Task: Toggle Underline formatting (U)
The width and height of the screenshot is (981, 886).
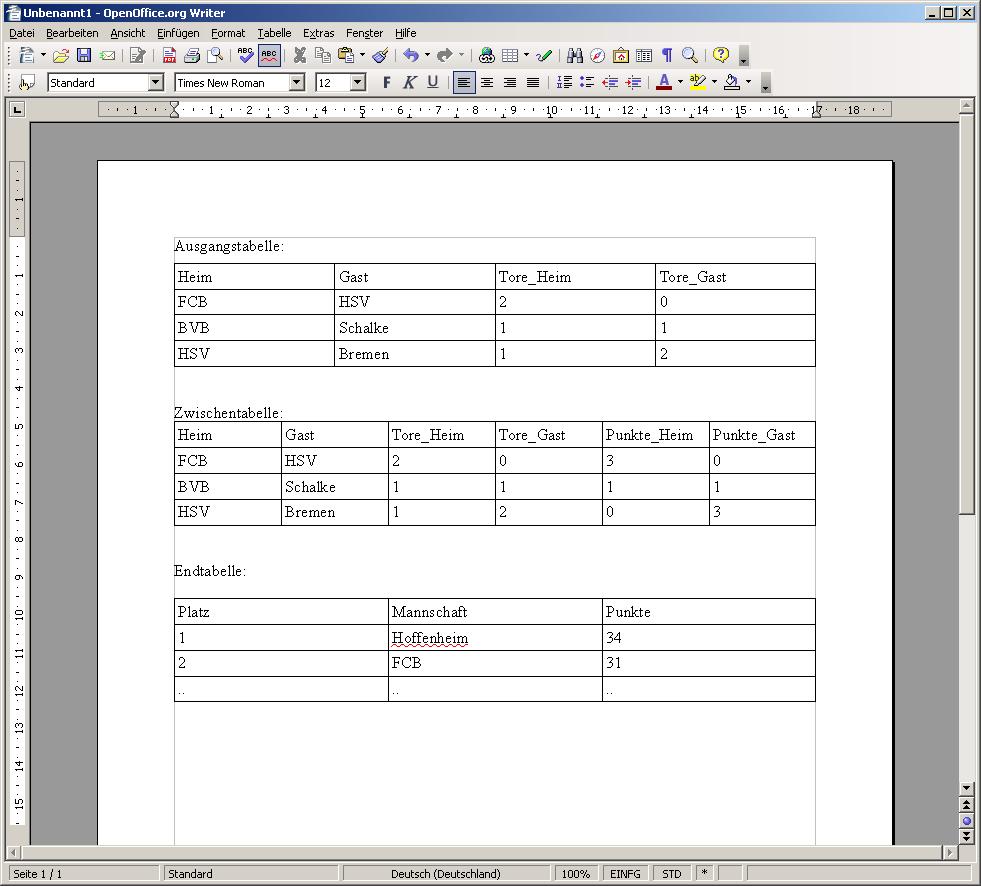Action: click(x=432, y=83)
